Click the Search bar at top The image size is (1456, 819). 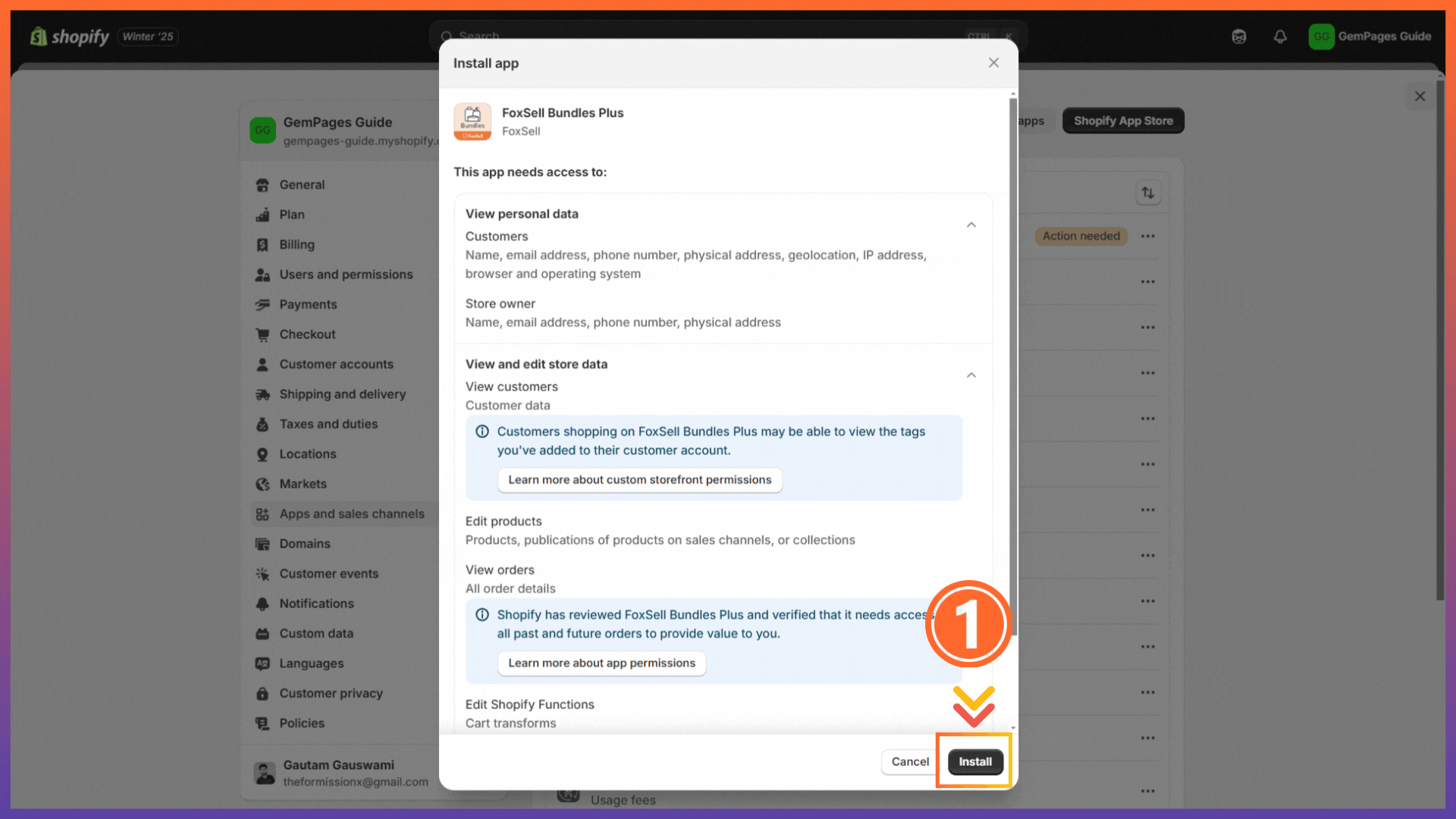coord(728,36)
